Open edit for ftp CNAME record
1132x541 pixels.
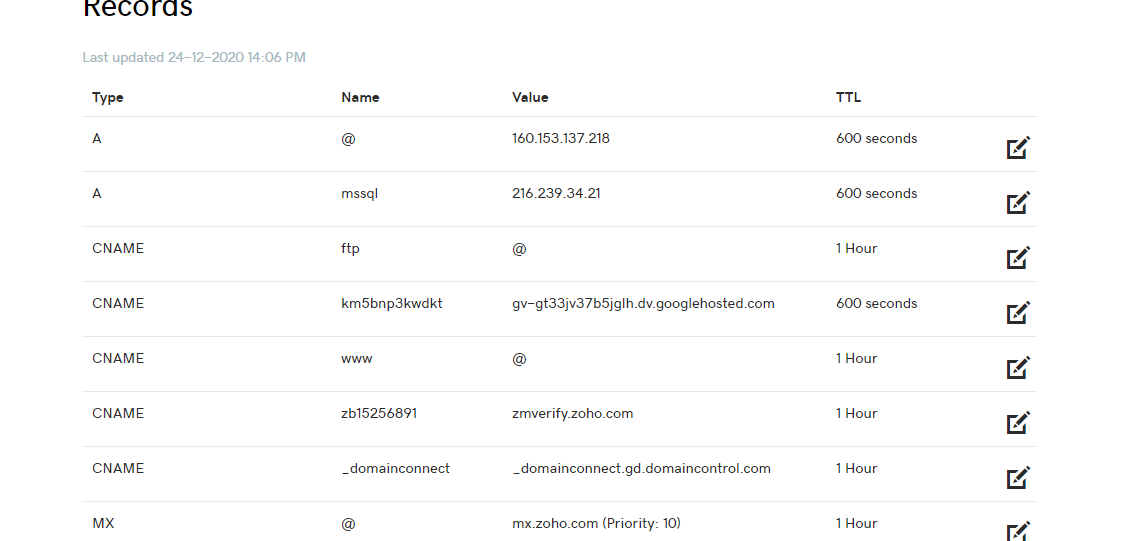pyautogui.click(x=1018, y=257)
